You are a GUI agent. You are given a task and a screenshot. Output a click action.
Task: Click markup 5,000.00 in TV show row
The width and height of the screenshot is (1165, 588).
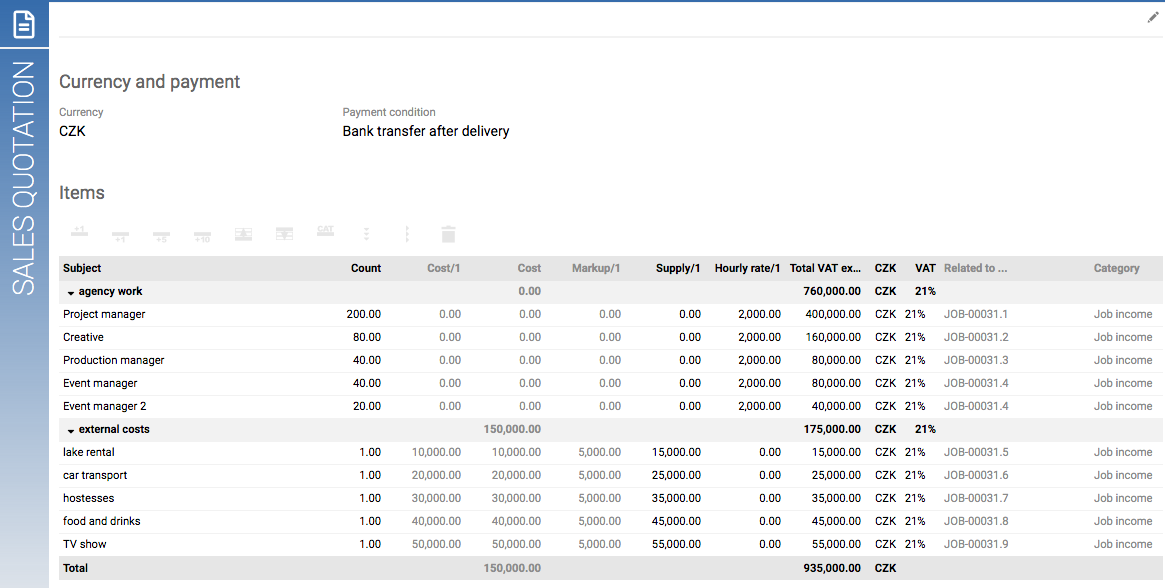[x=600, y=545]
